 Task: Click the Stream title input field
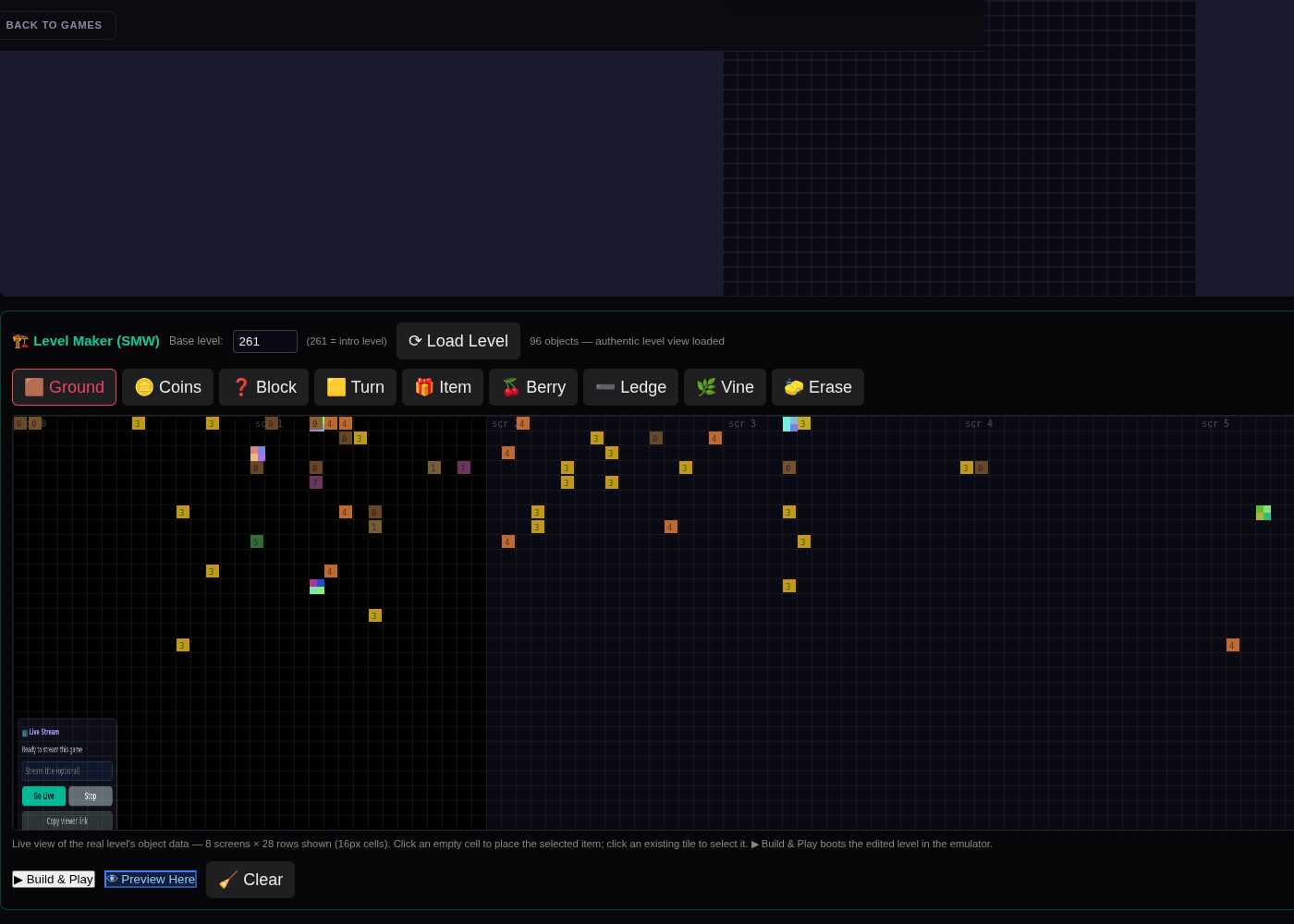tap(67, 771)
